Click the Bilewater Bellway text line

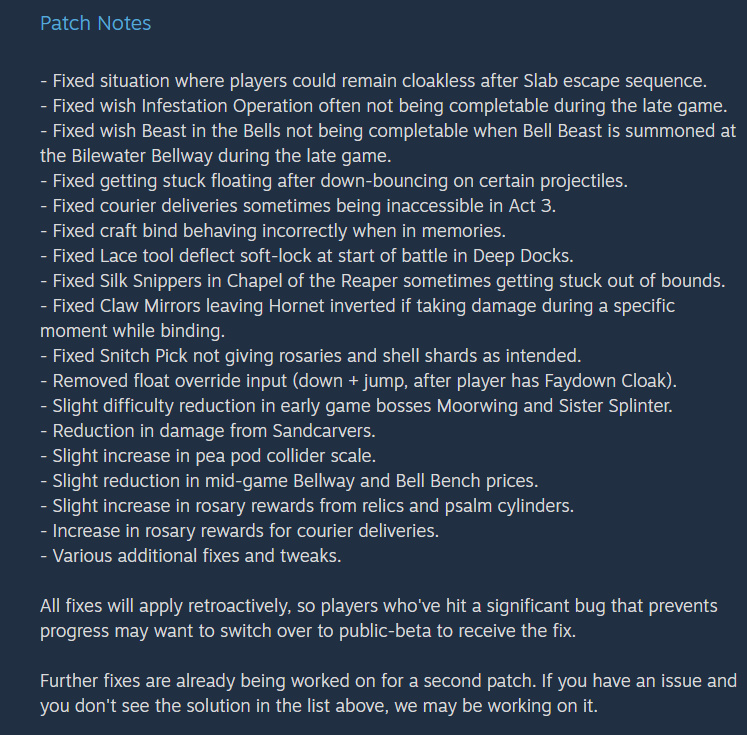(x=216, y=156)
